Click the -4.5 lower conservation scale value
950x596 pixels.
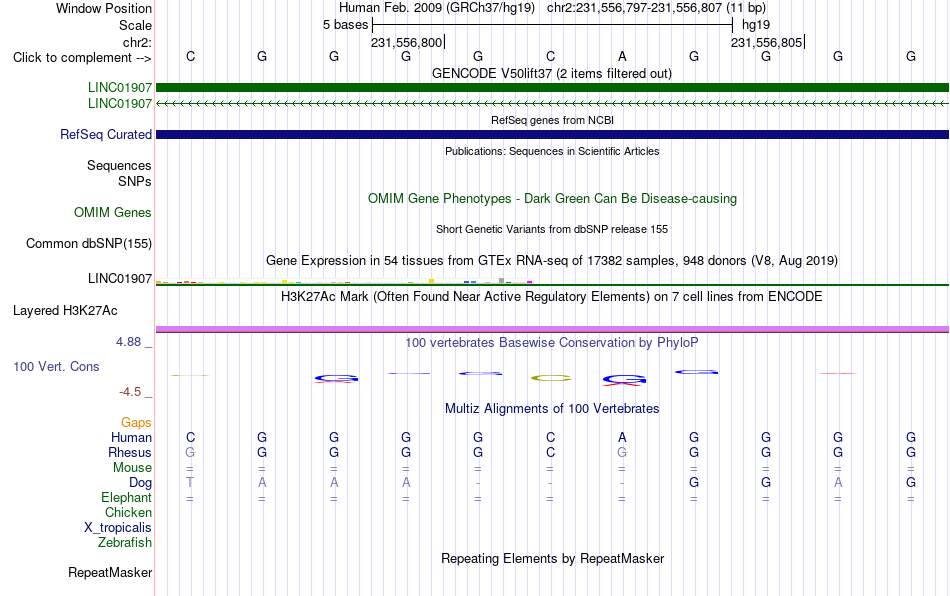[130, 392]
